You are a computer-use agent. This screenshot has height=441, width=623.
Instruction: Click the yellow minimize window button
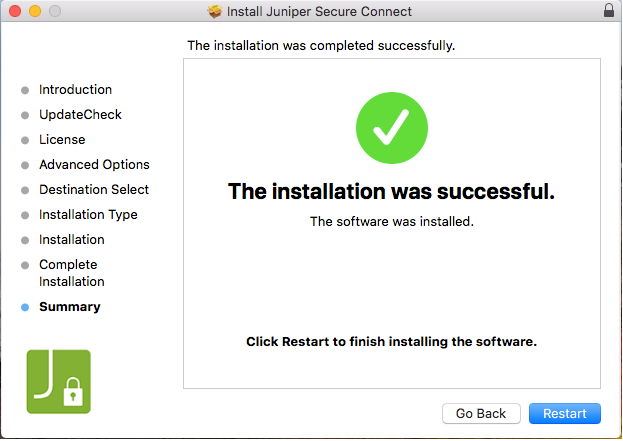(x=34, y=11)
